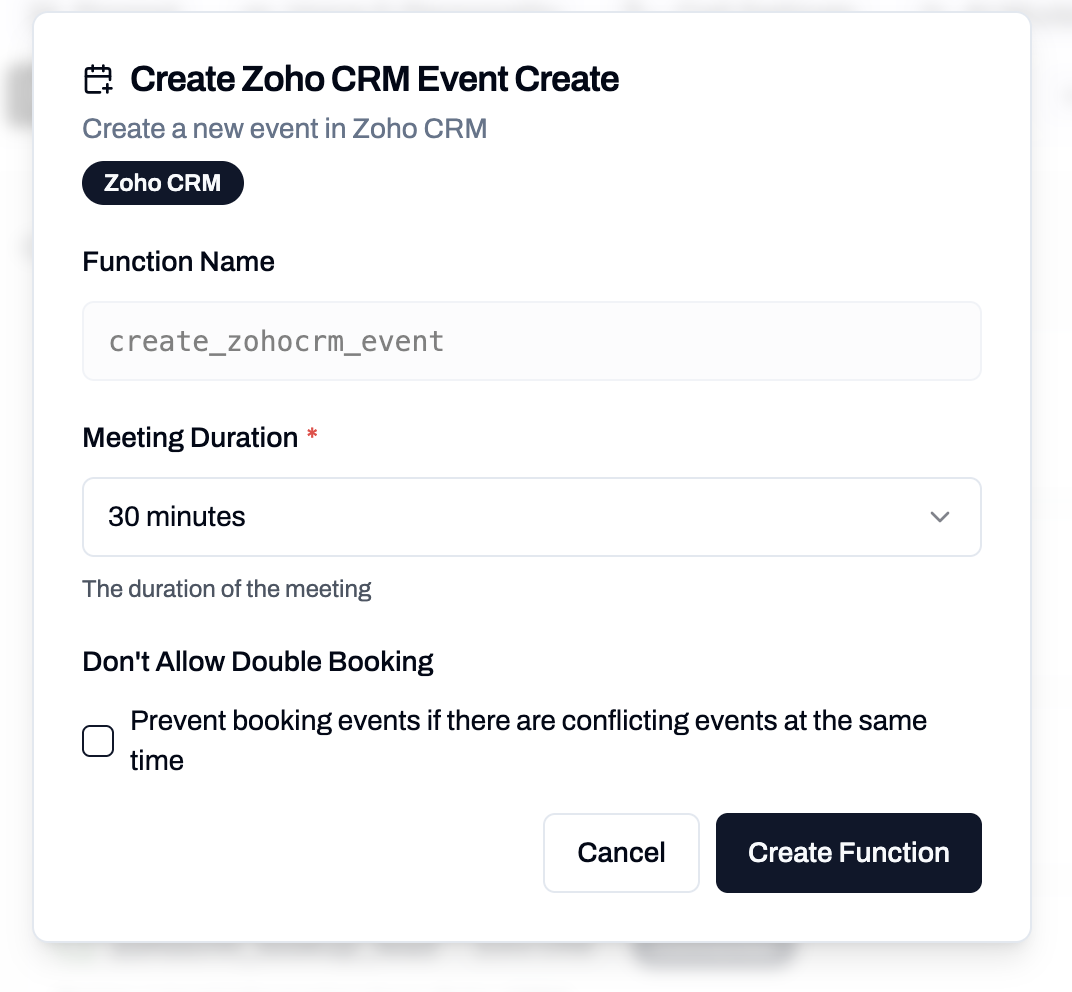This screenshot has height=992, width=1072.
Task: Click the Cancel button
Action: point(621,852)
